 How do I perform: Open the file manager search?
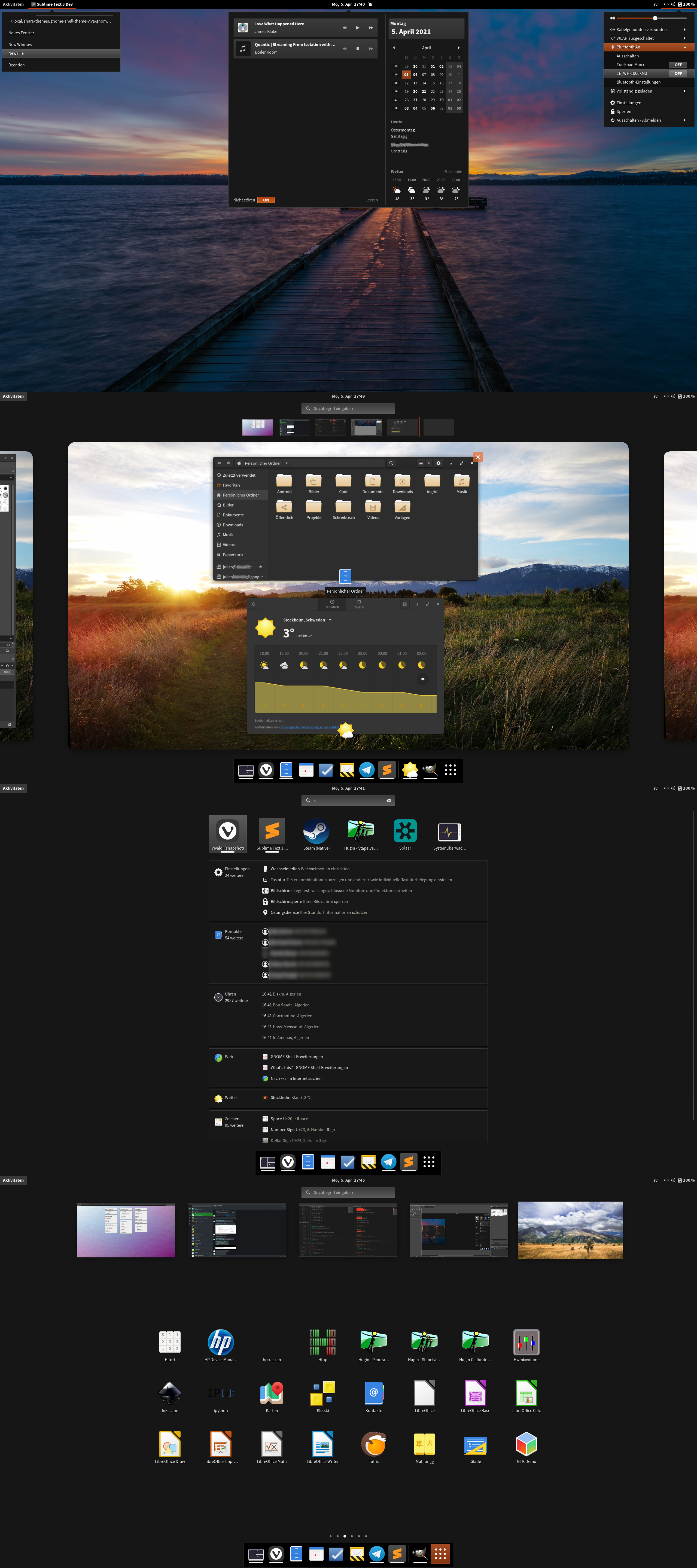pyautogui.click(x=391, y=463)
